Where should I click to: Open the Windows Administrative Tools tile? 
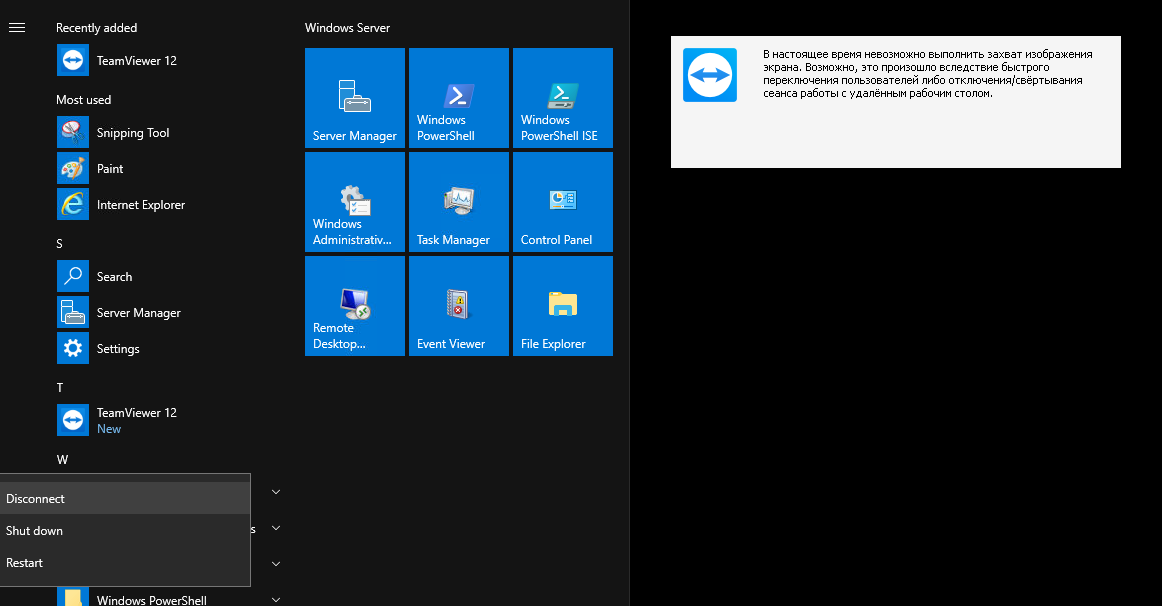click(x=355, y=202)
